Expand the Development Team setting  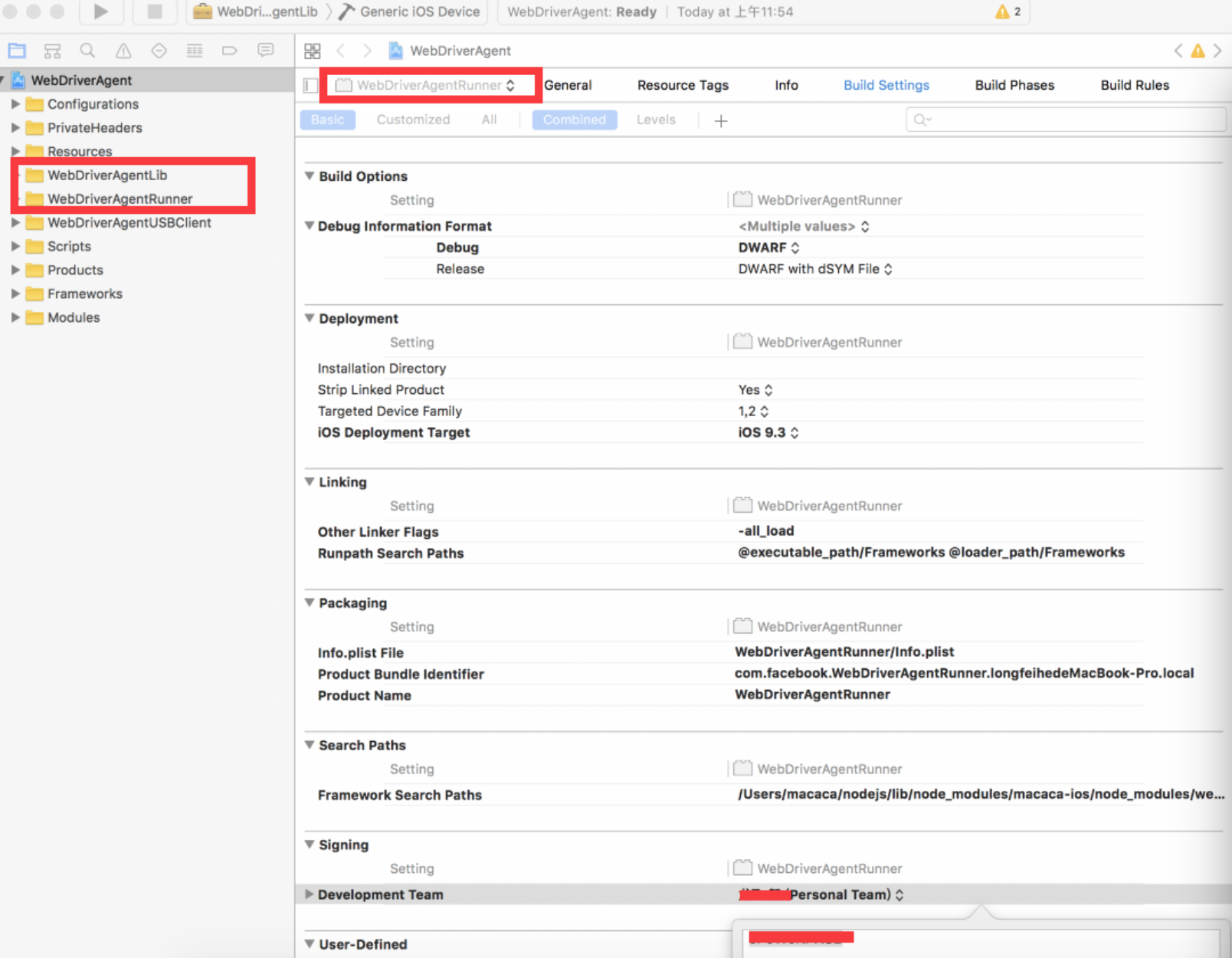(x=310, y=894)
